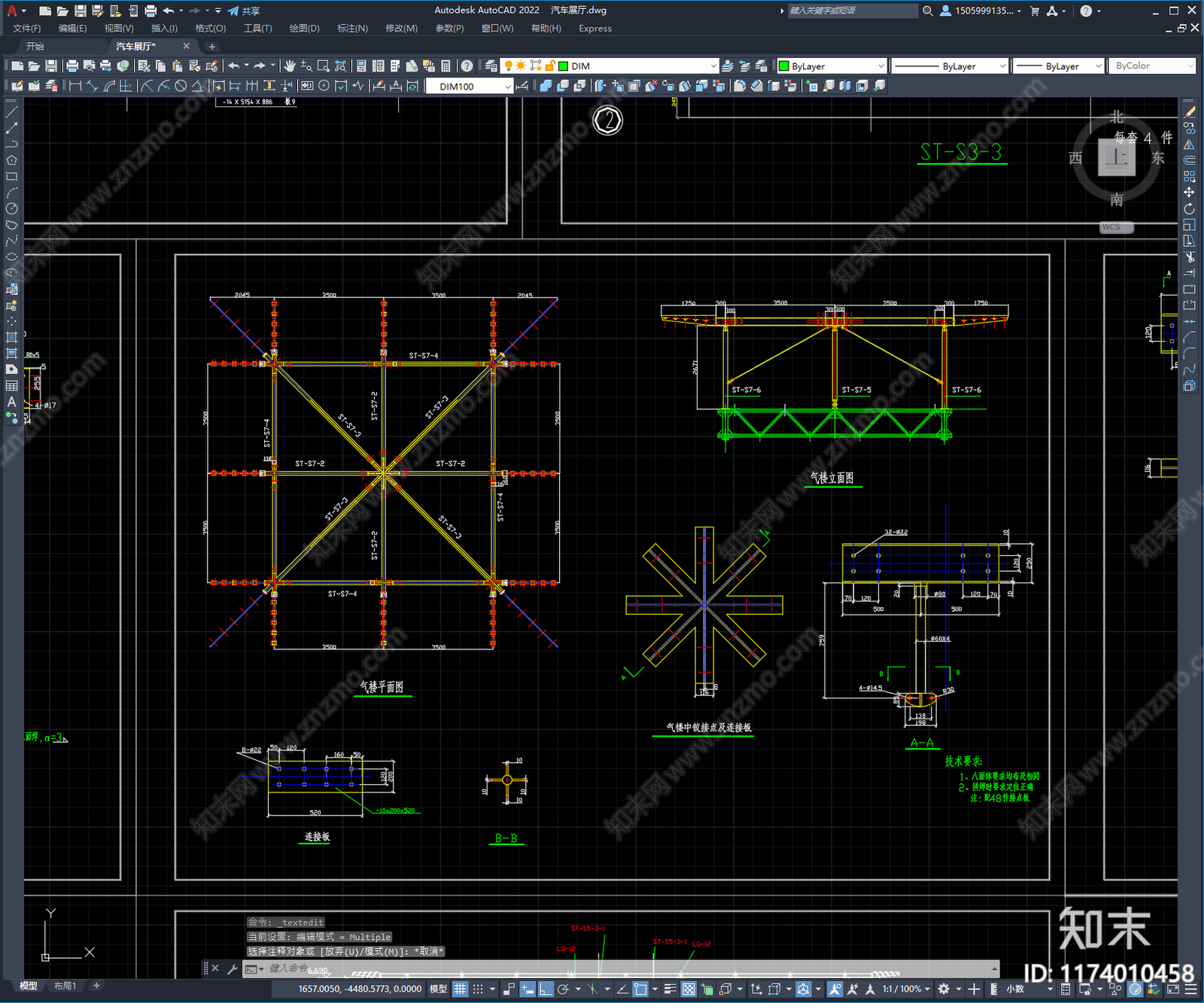Switch to the 开始 tab

point(35,47)
